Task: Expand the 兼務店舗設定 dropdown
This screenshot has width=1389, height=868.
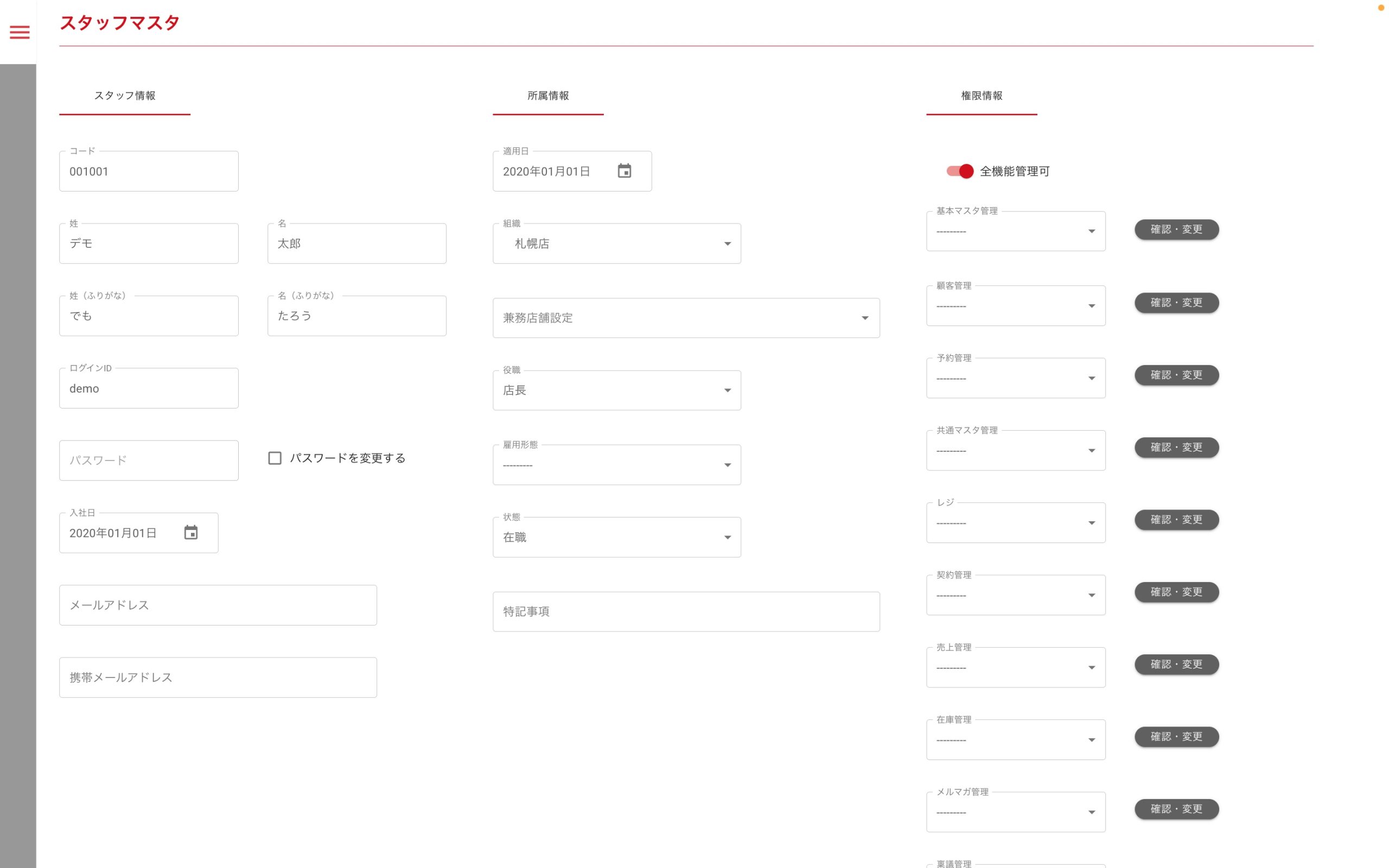Action: pyautogui.click(x=685, y=318)
